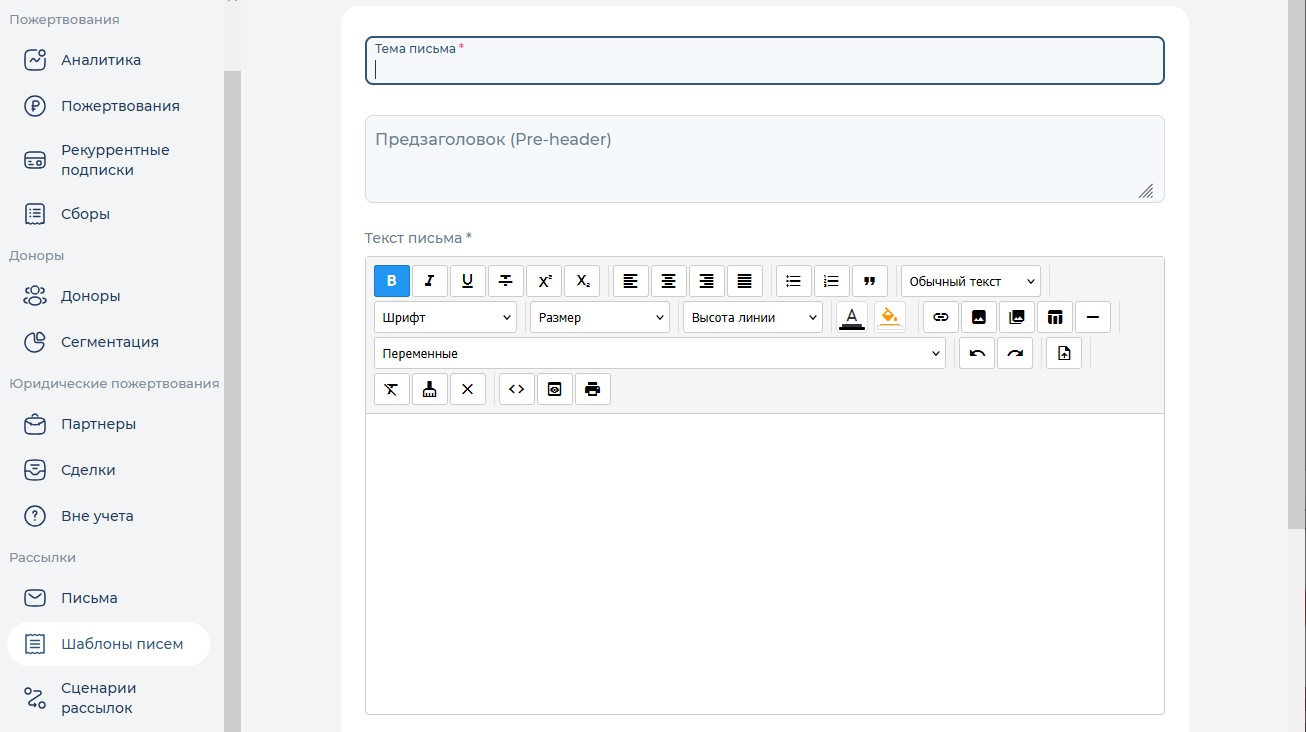Image resolution: width=1306 pixels, height=732 pixels.
Task: Click the Предзаголовок (Pre-header) text field
Action: [764, 159]
